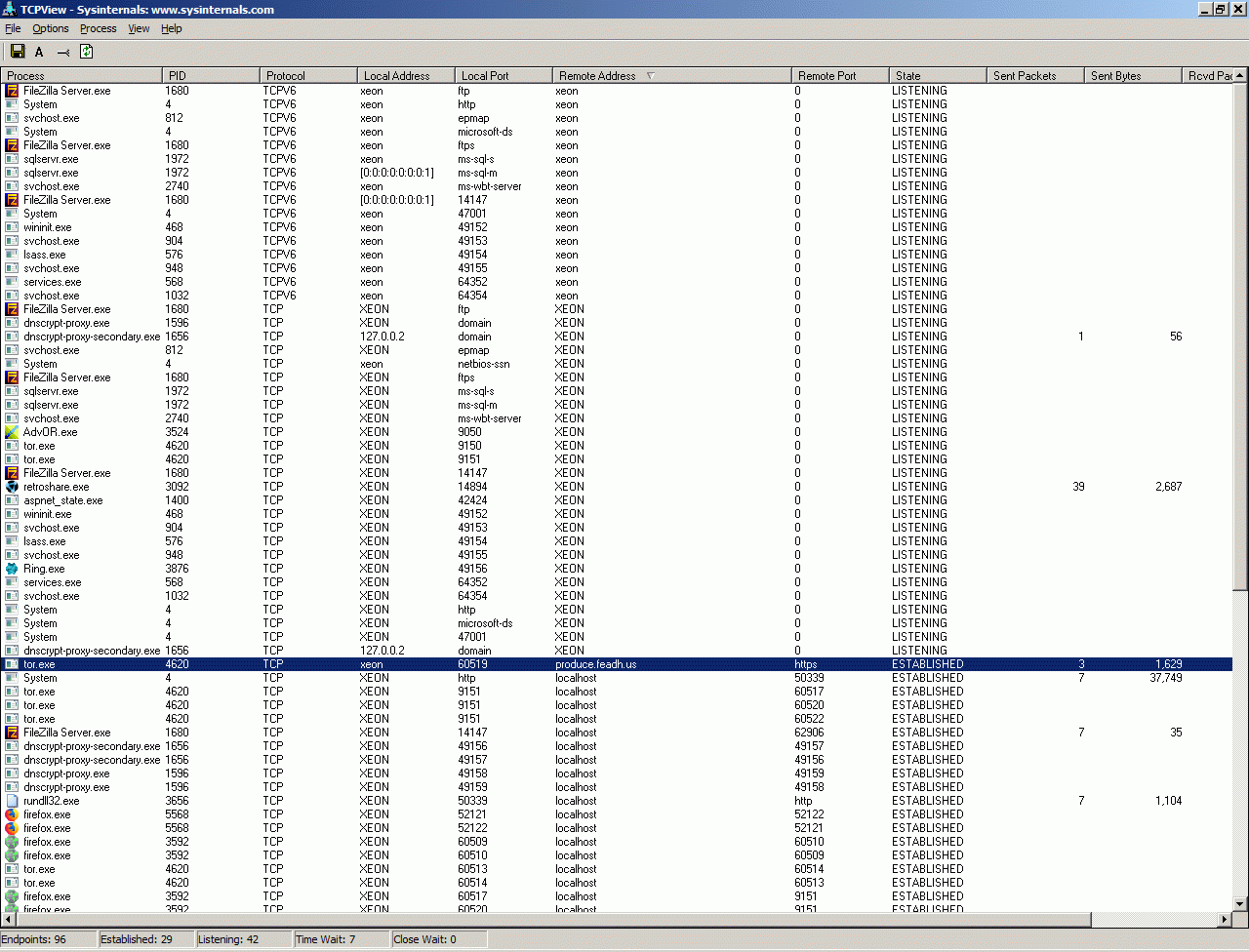Image resolution: width=1249 pixels, height=952 pixels.
Task: Click the 2,687 sent bytes value
Action: [1169, 487]
